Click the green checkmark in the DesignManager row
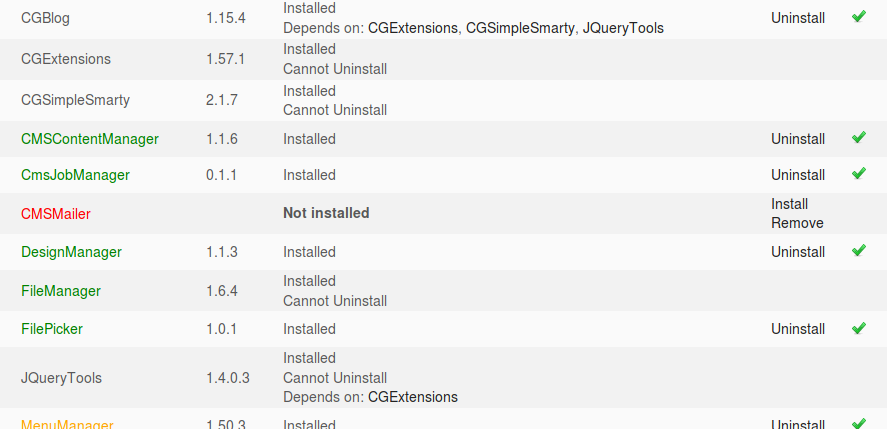Image resolution: width=887 pixels, height=429 pixels. [858, 251]
